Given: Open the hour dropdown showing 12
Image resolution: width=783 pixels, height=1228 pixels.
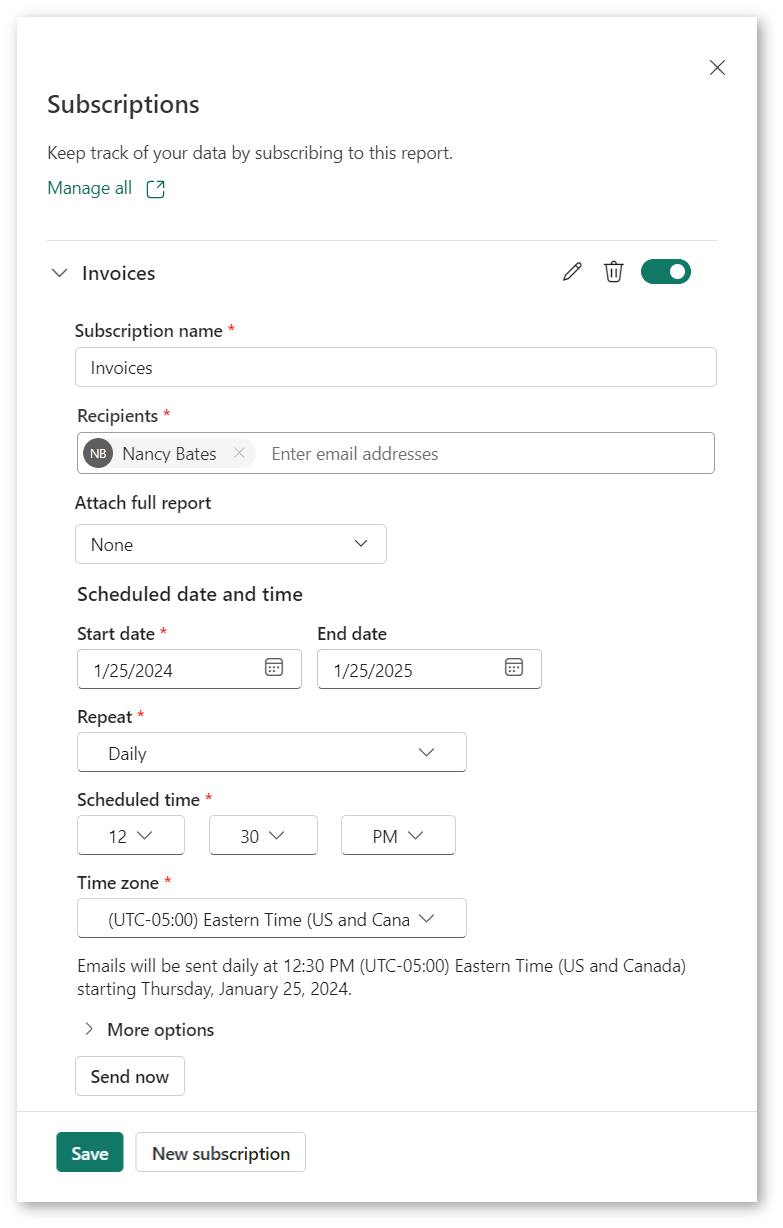Looking at the screenshot, I should click(131, 835).
